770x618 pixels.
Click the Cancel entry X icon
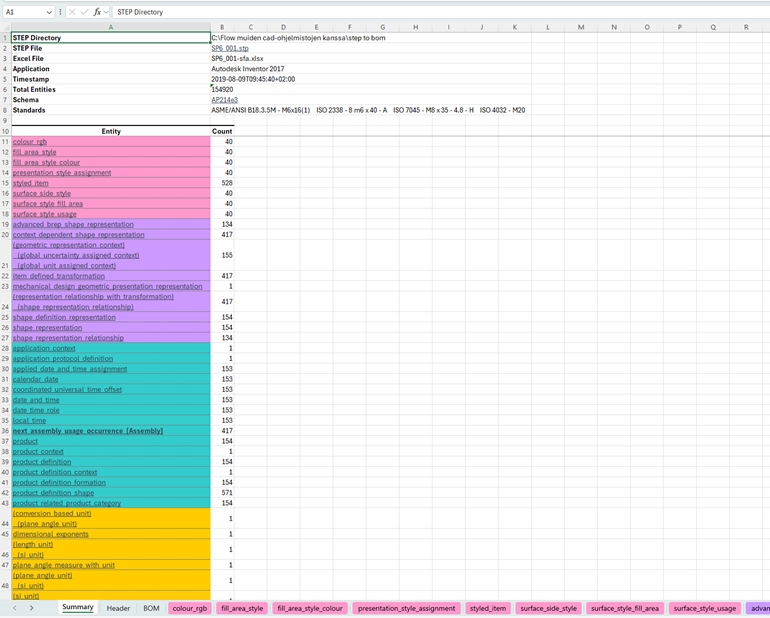[x=72, y=12]
